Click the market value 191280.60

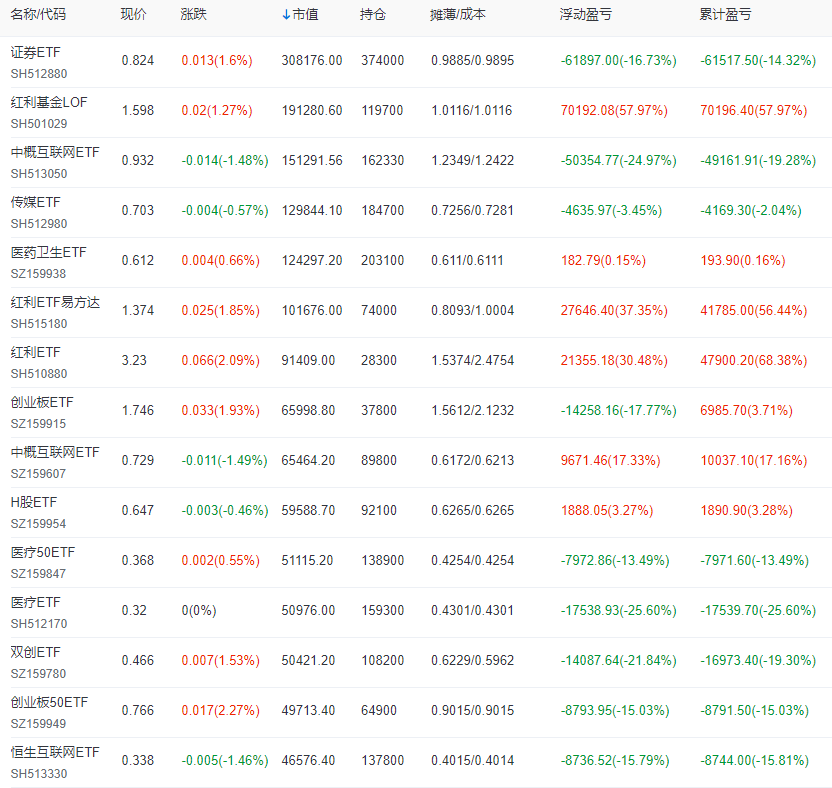click(x=312, y=110)
